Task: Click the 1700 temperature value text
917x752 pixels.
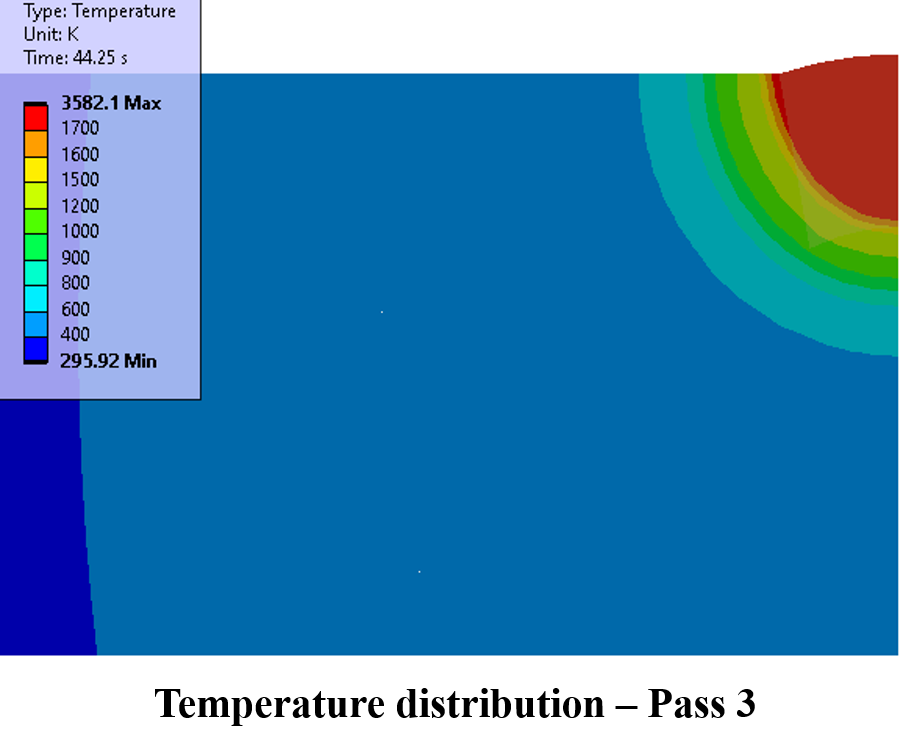Action: [82, 128]
